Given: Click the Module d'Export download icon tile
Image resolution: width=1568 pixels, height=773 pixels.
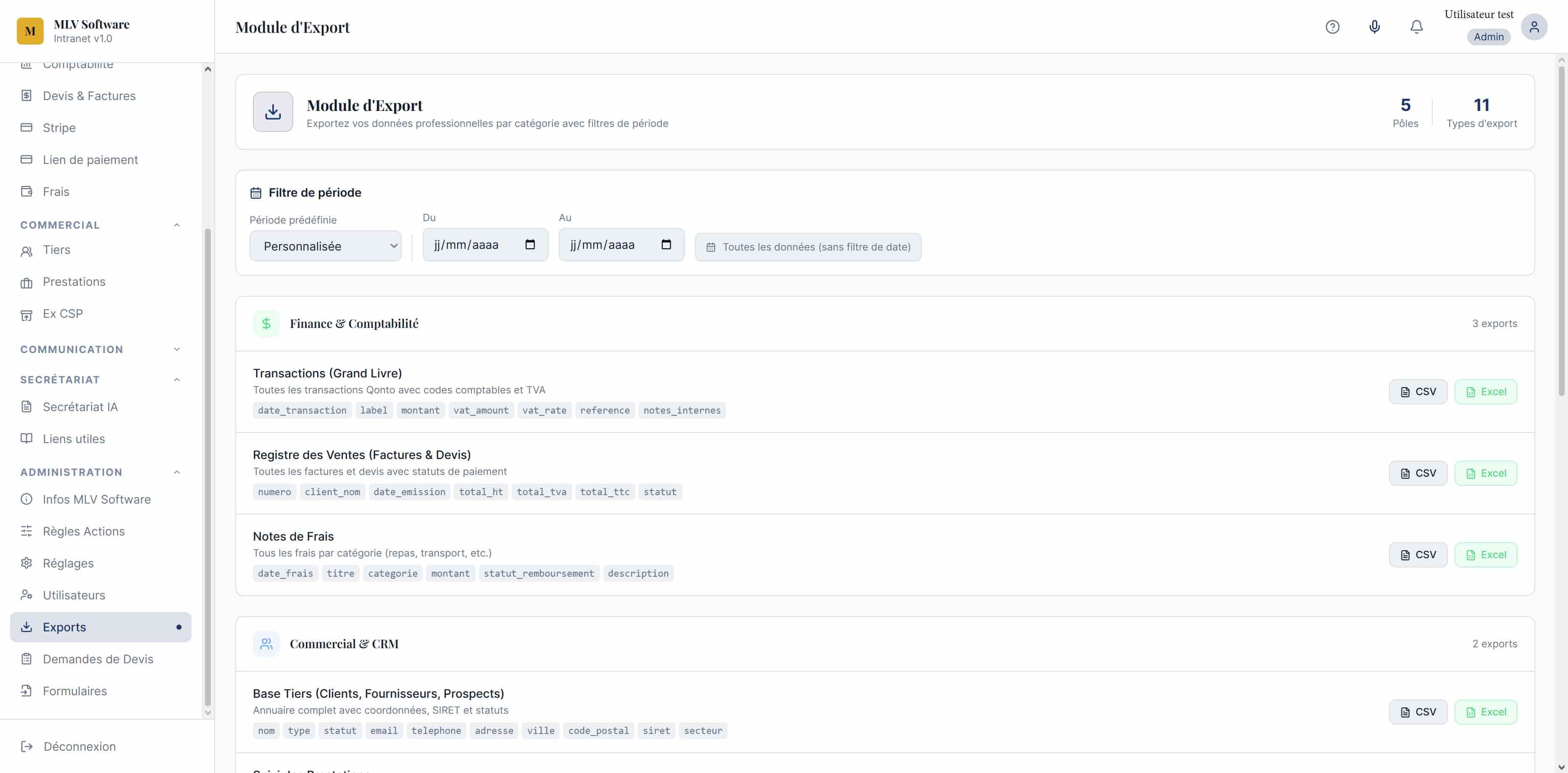Looking at the screenshot, I should click(273, 111).
